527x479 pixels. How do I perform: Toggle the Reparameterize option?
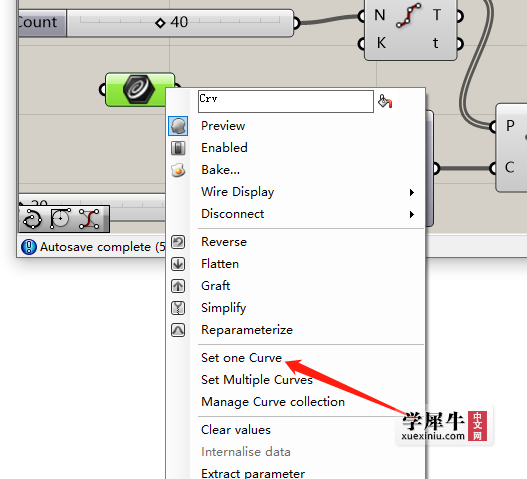click(x=247, y=330)
